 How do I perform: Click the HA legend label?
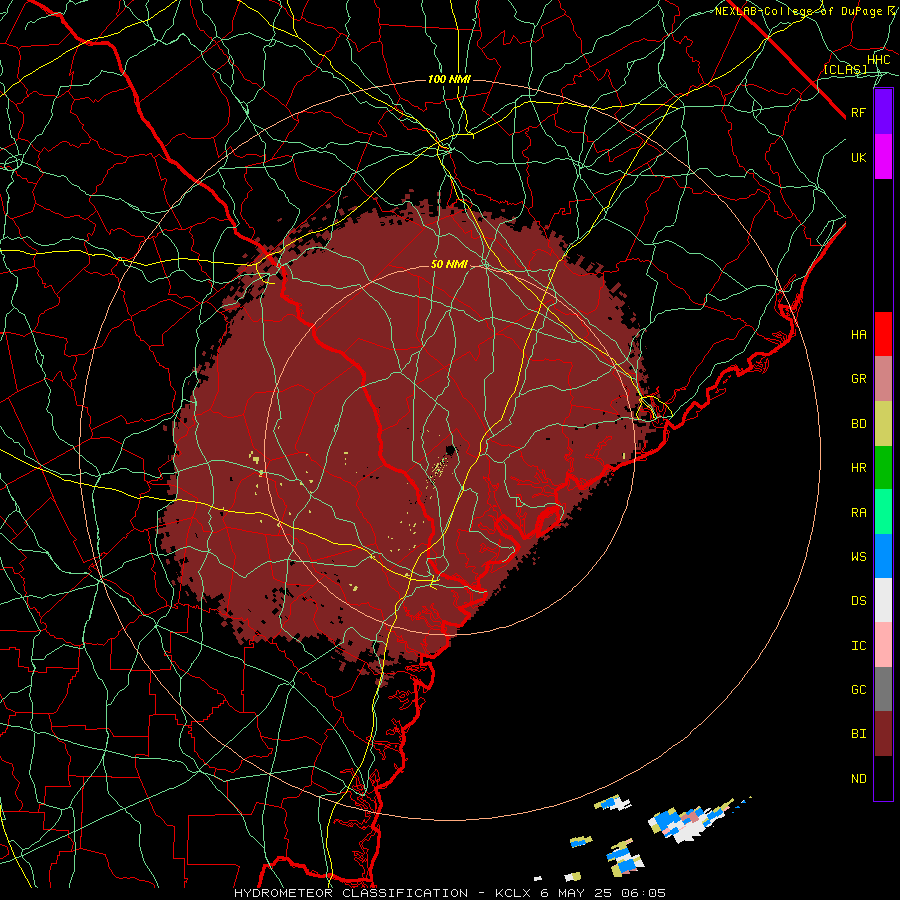coord(858,335)
